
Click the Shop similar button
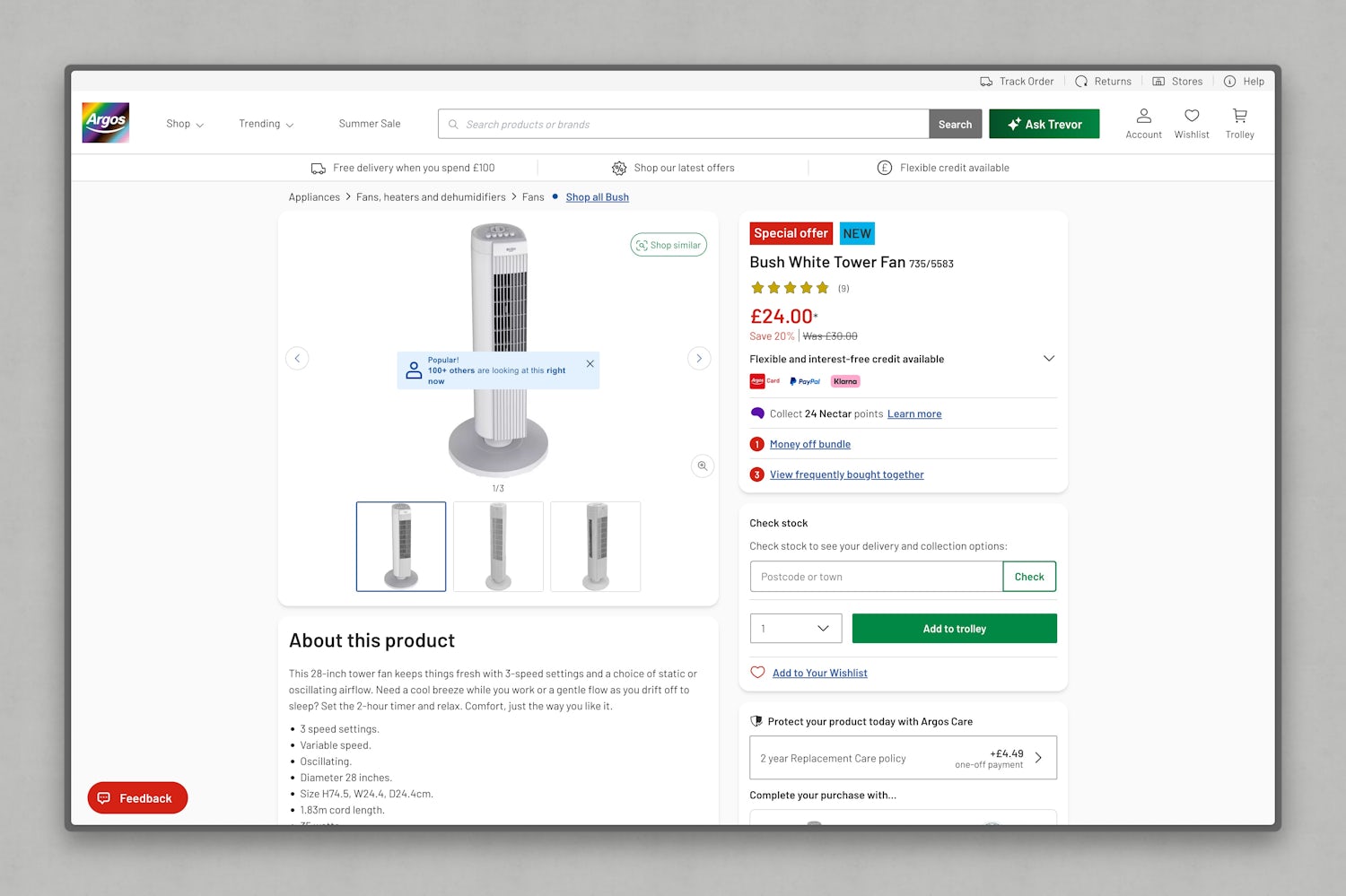click(x=669, y=245)
